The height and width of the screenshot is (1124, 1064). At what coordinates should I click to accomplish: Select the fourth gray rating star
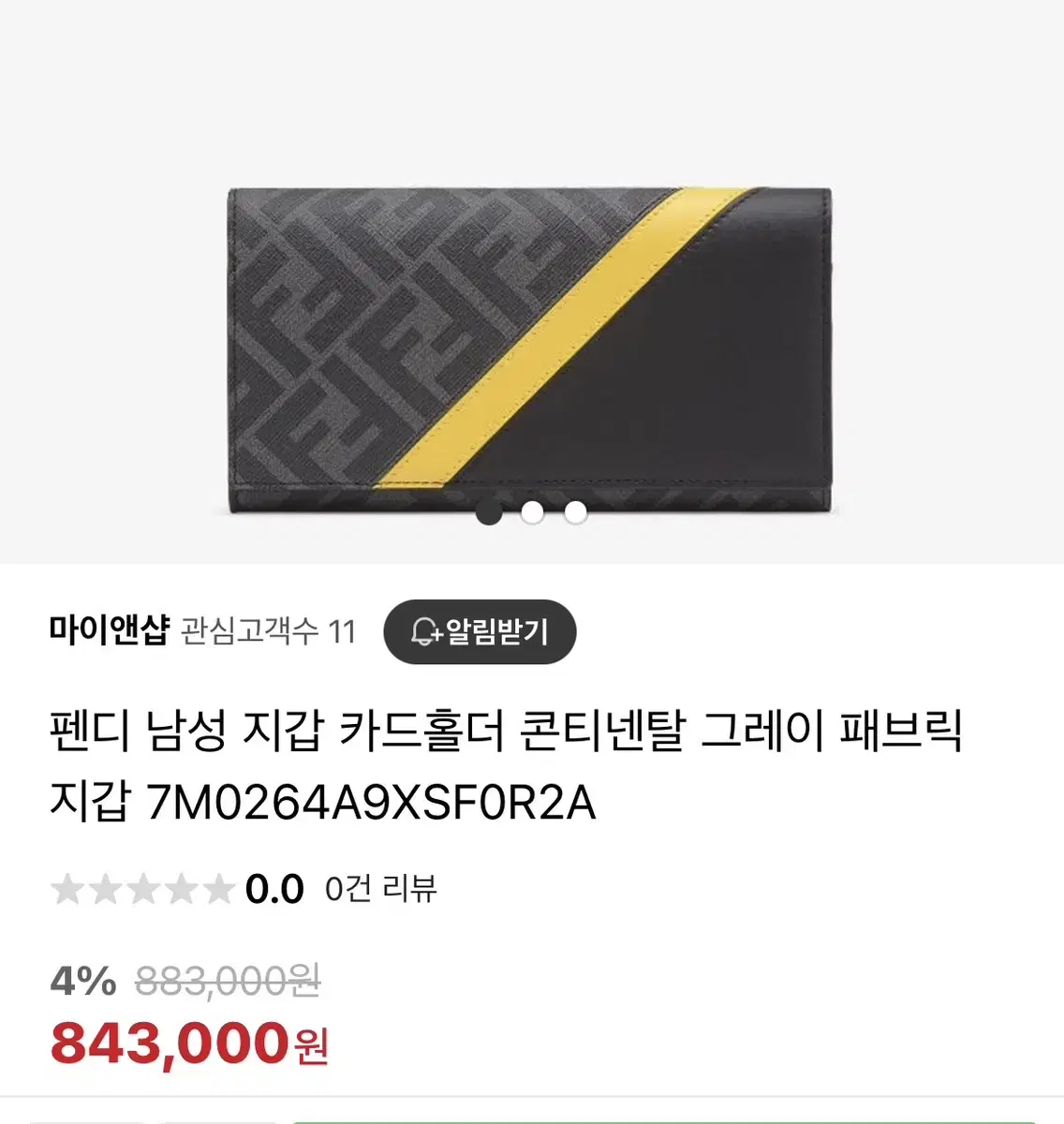[180, 889]
